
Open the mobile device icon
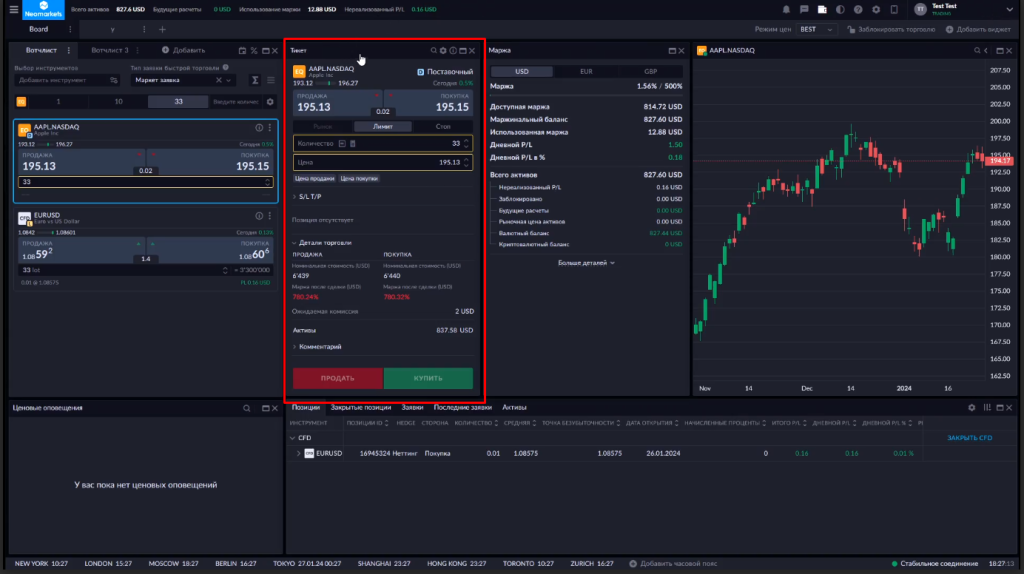[894, 10]
